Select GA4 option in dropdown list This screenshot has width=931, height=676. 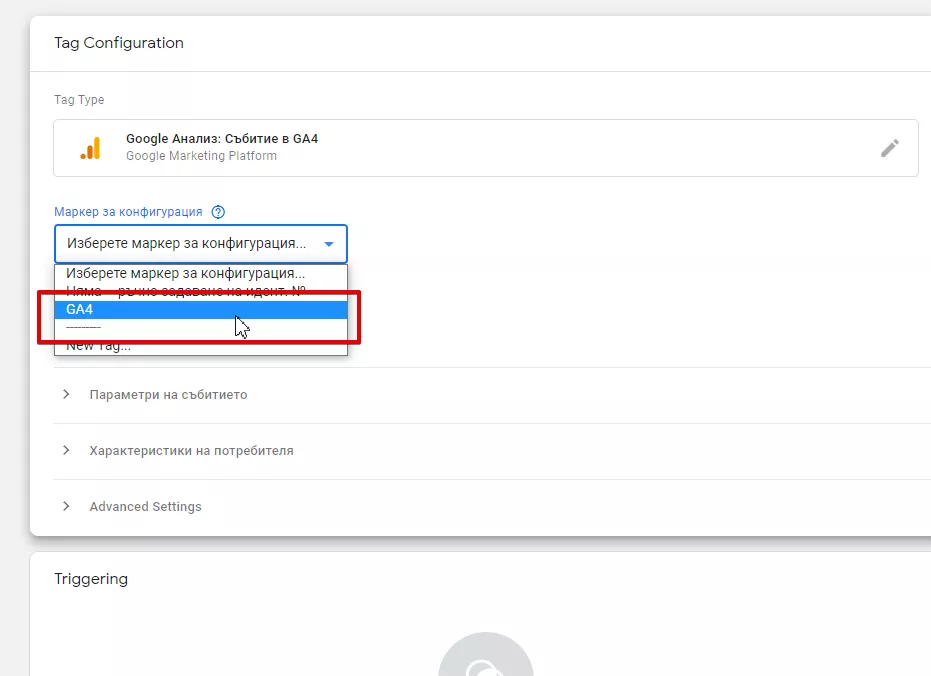pos(201,310)
